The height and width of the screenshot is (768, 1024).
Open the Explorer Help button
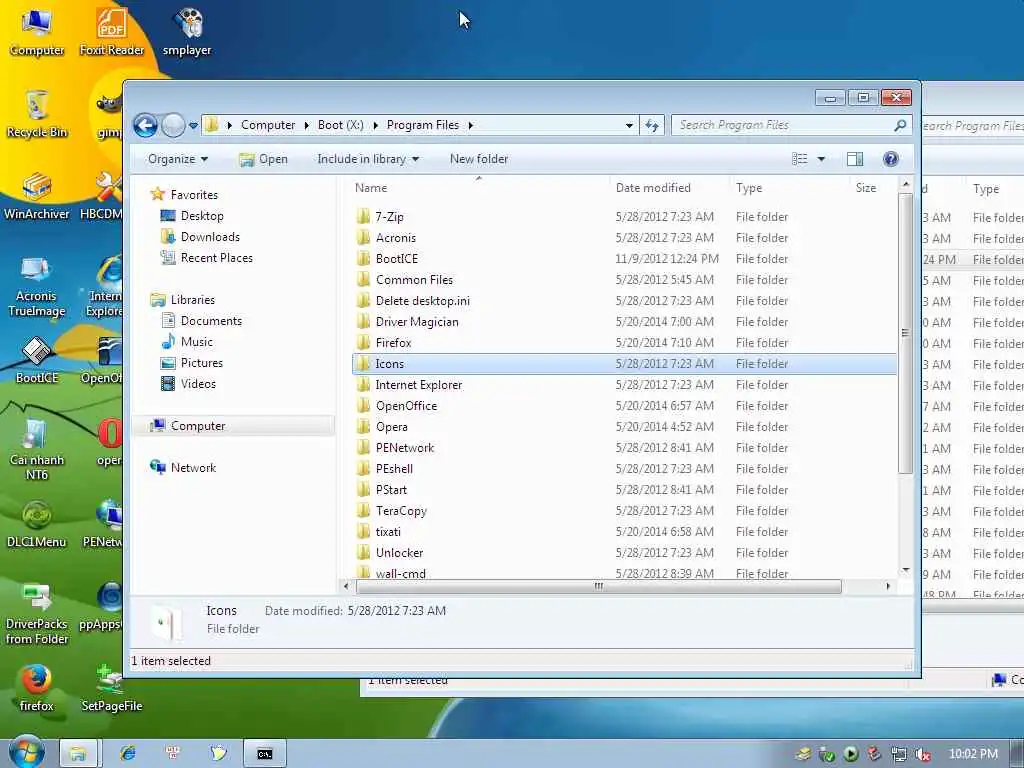890,159
